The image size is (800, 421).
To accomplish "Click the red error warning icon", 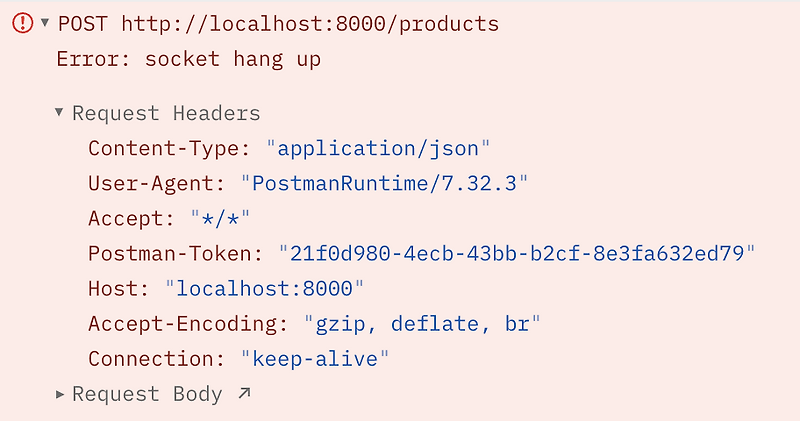I will tap(22, 23).
